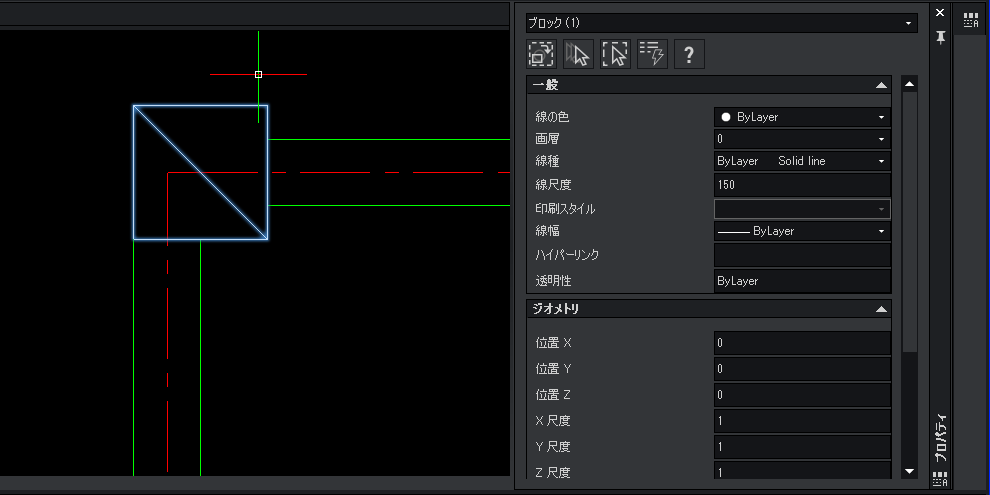This screenshot has width=990, height=495.
Task: Click the ハイパーリンク value field
Action: pos(801,256)
